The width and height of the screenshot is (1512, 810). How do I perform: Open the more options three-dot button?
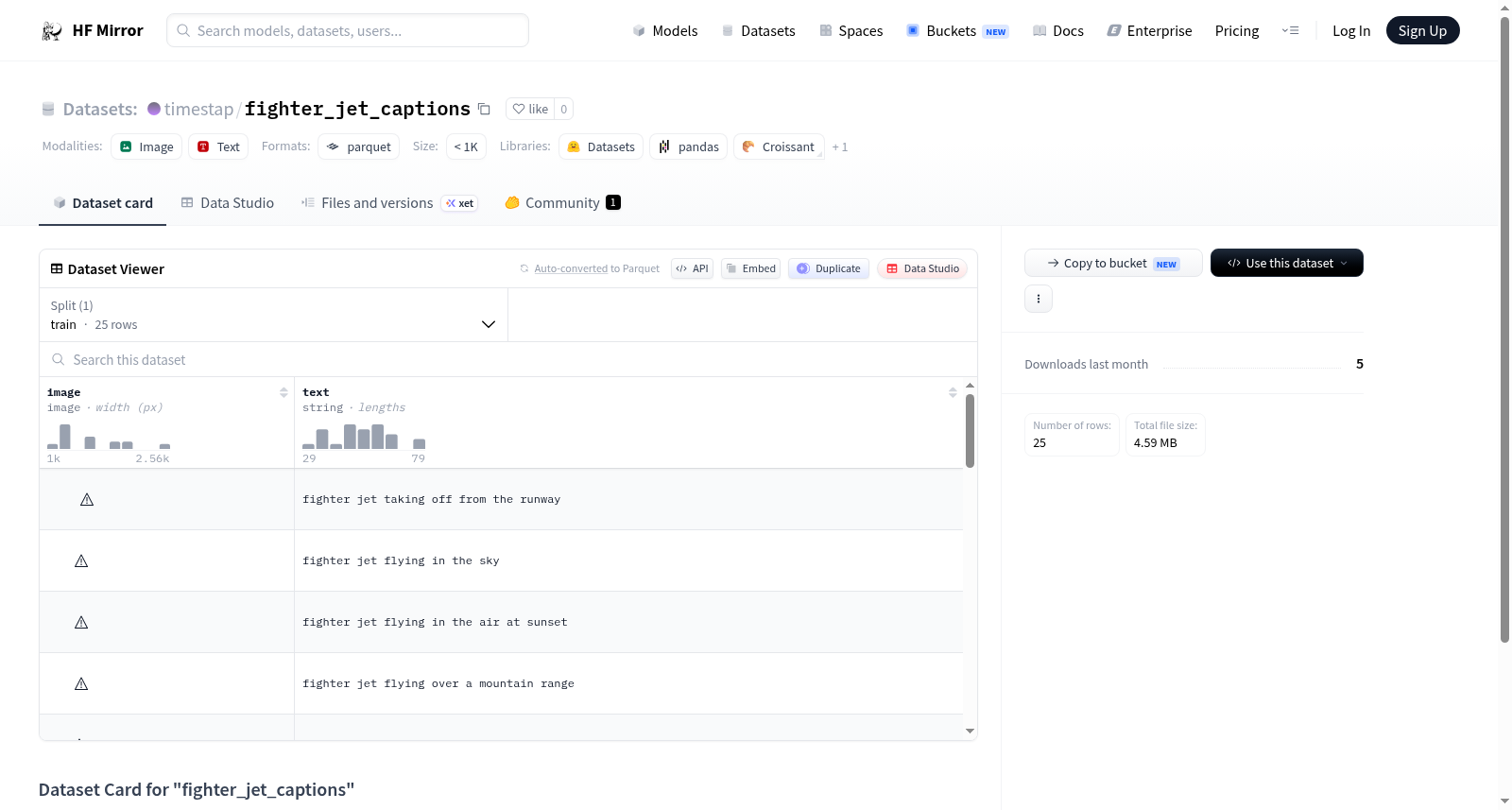point(1039,299)
